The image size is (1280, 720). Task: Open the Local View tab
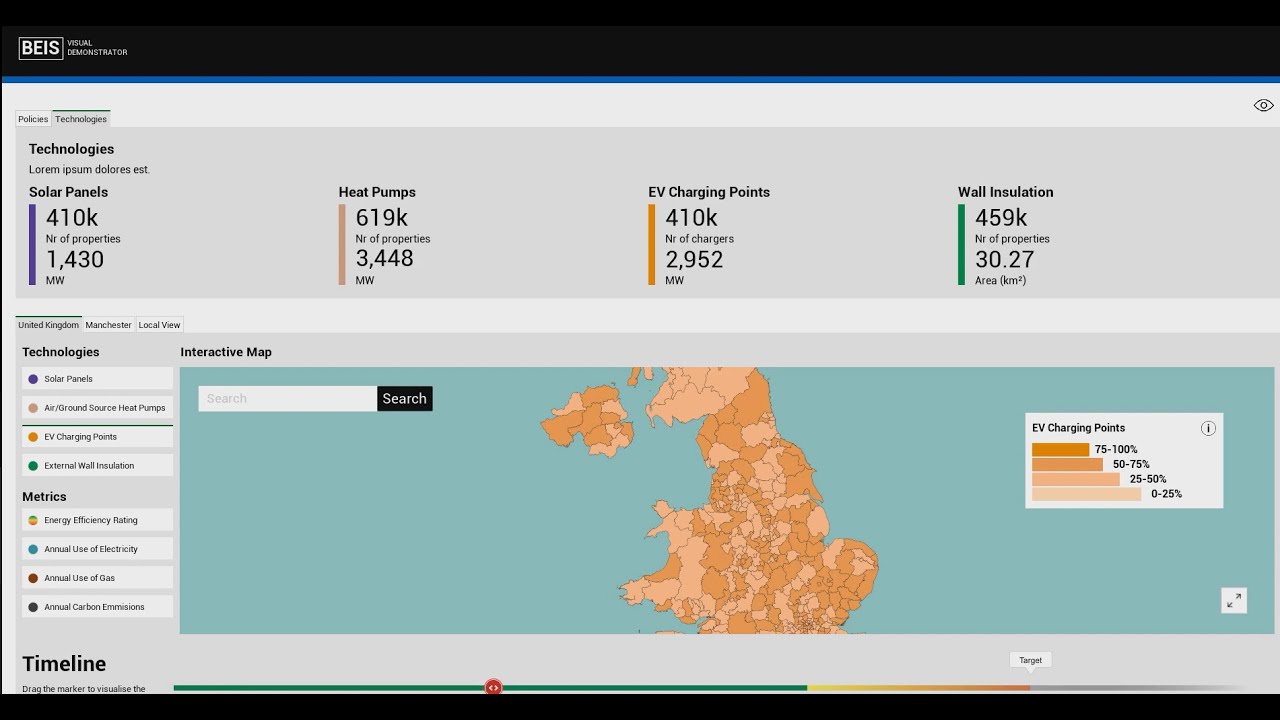pyautogui.click(x=159, y=325)
